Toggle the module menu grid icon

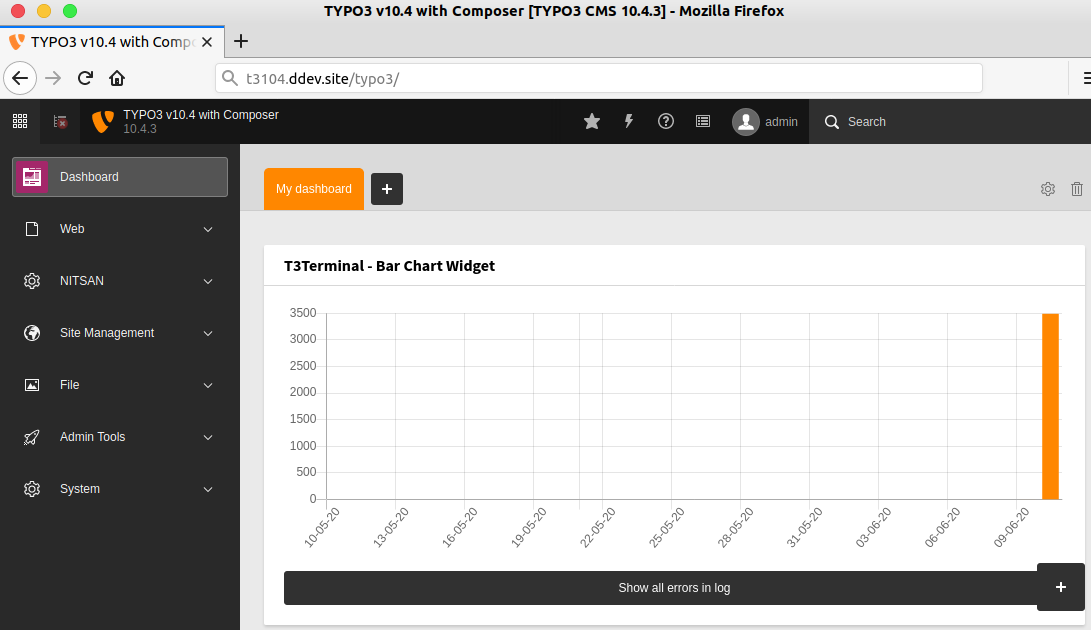point(20,122)
